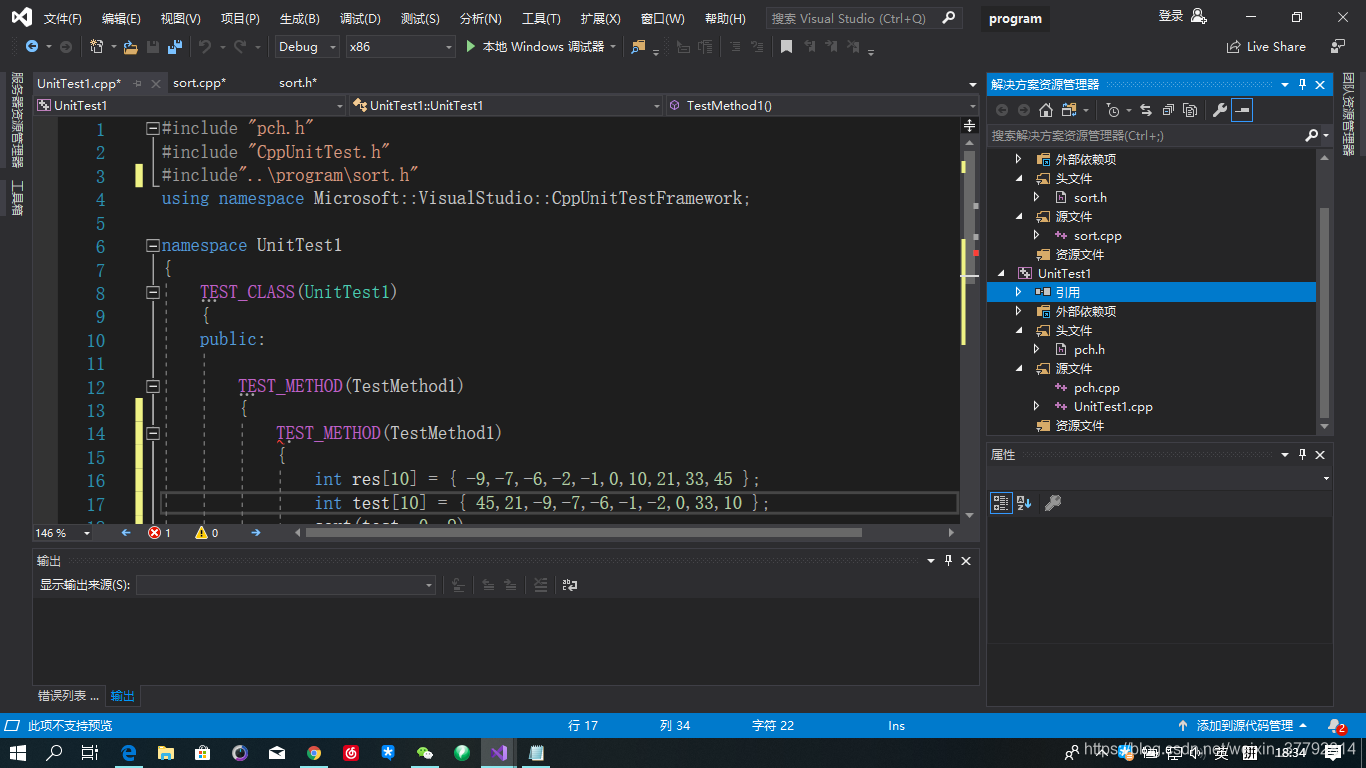Switch to the sort.h* editor tab
This screenshot has height=768, width=1366.
point(298,83)
